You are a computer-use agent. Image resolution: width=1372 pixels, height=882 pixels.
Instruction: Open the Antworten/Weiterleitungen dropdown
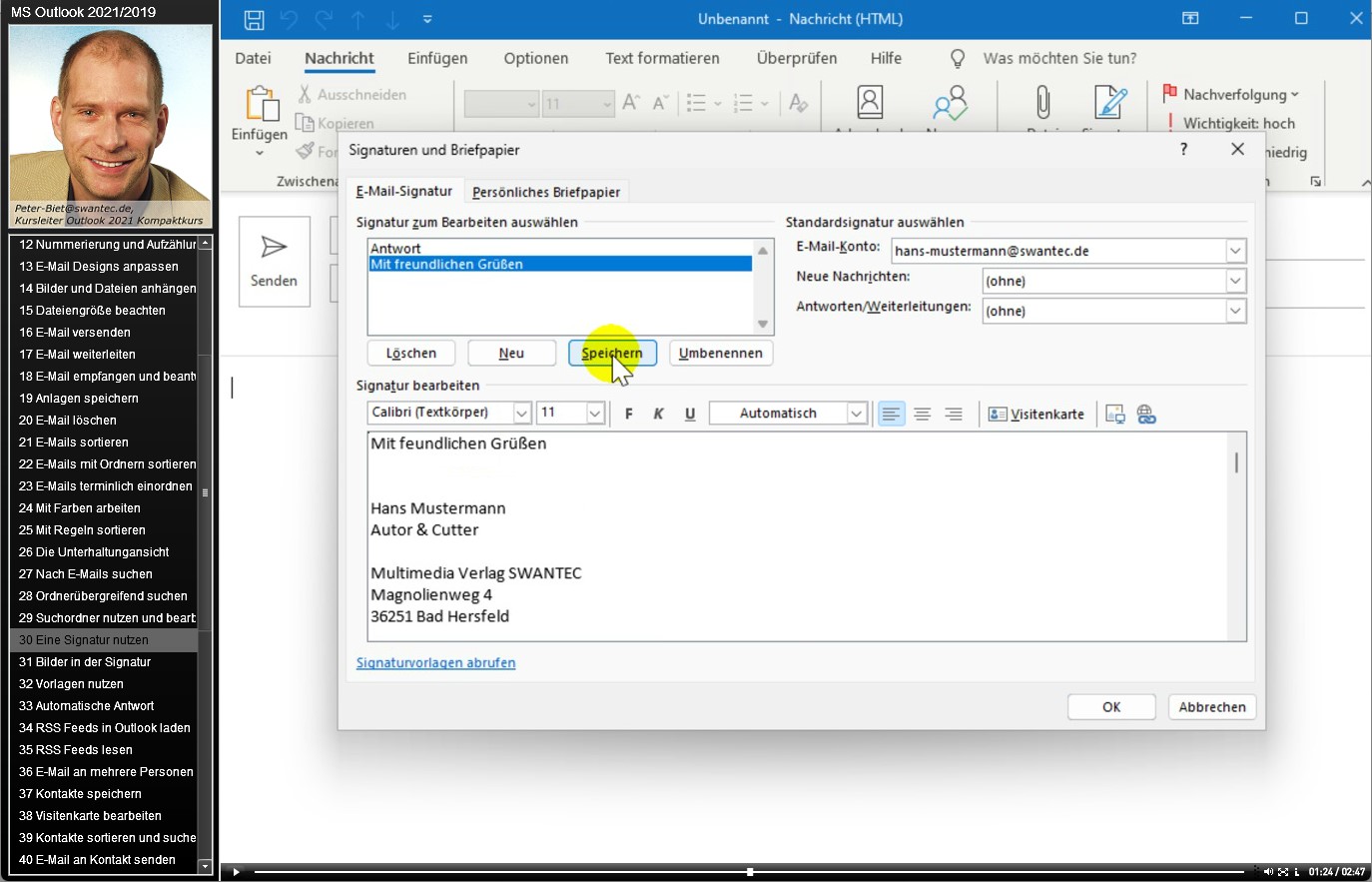1235,311
